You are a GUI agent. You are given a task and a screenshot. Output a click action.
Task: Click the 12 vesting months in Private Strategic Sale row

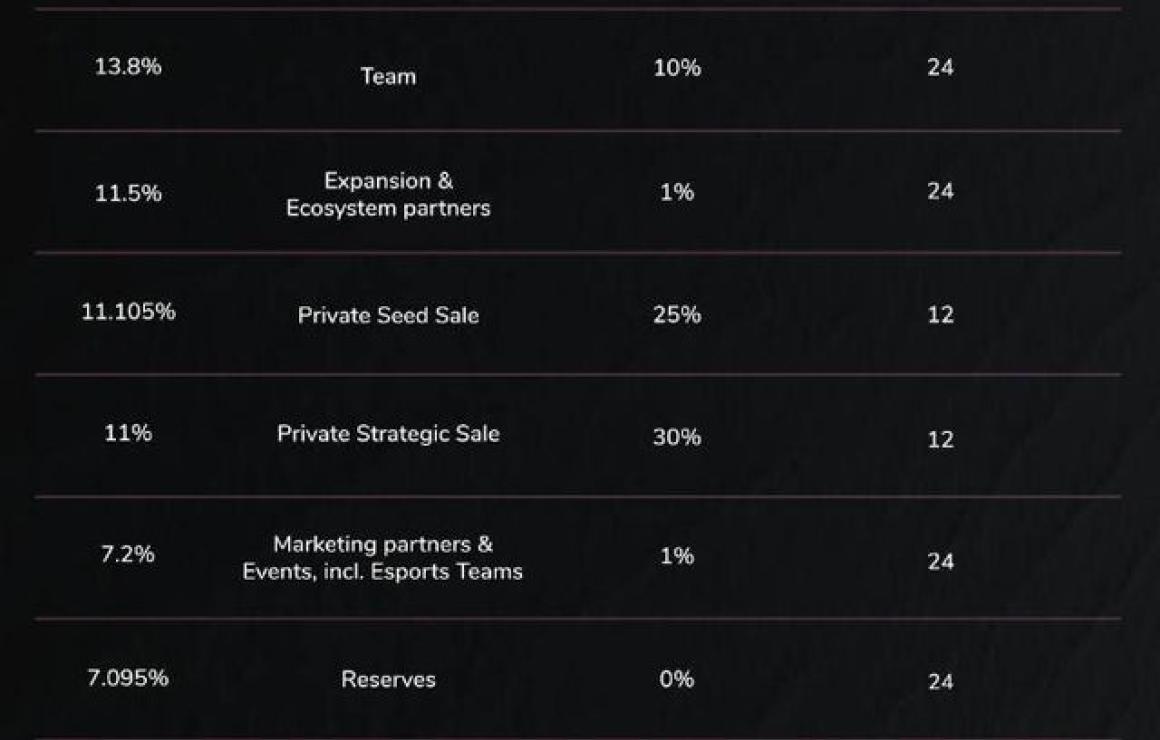point(940,440)
